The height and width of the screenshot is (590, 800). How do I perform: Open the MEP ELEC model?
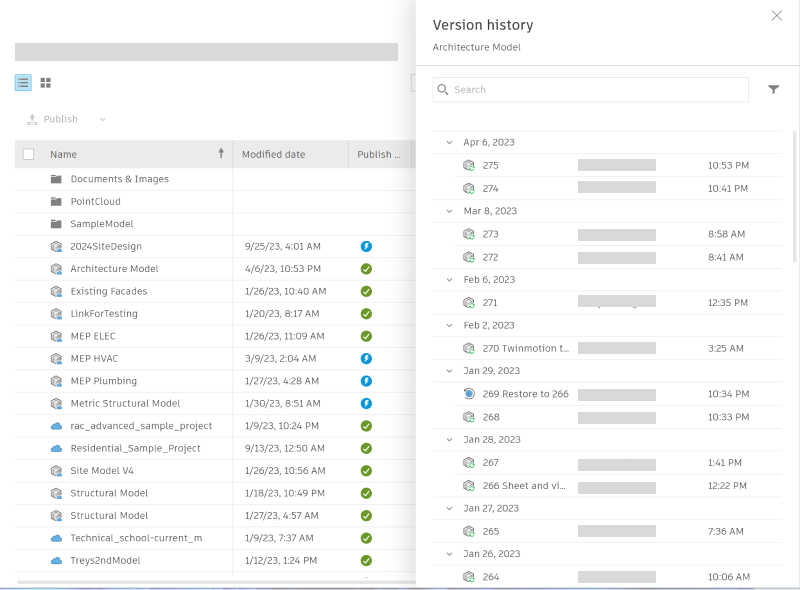[x=93, y=336]
